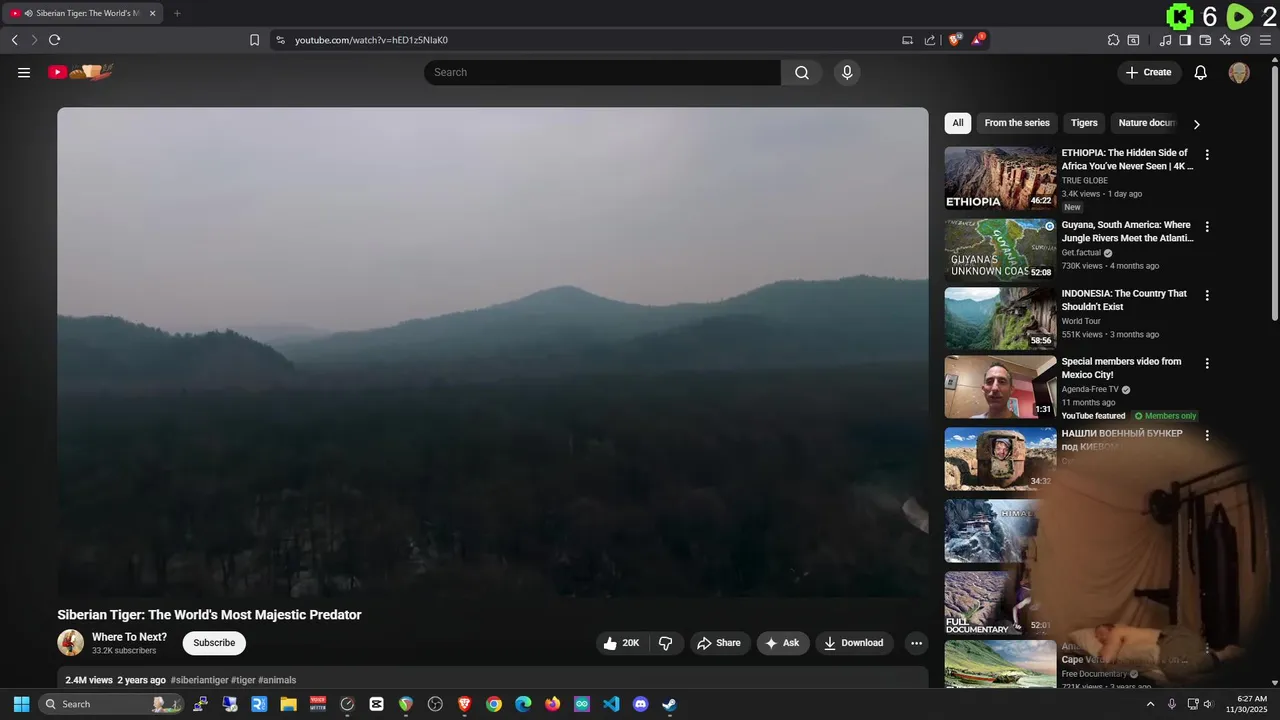
Task: Open the INDONESIA video thumbnail
Action: tap(1000, 319)
